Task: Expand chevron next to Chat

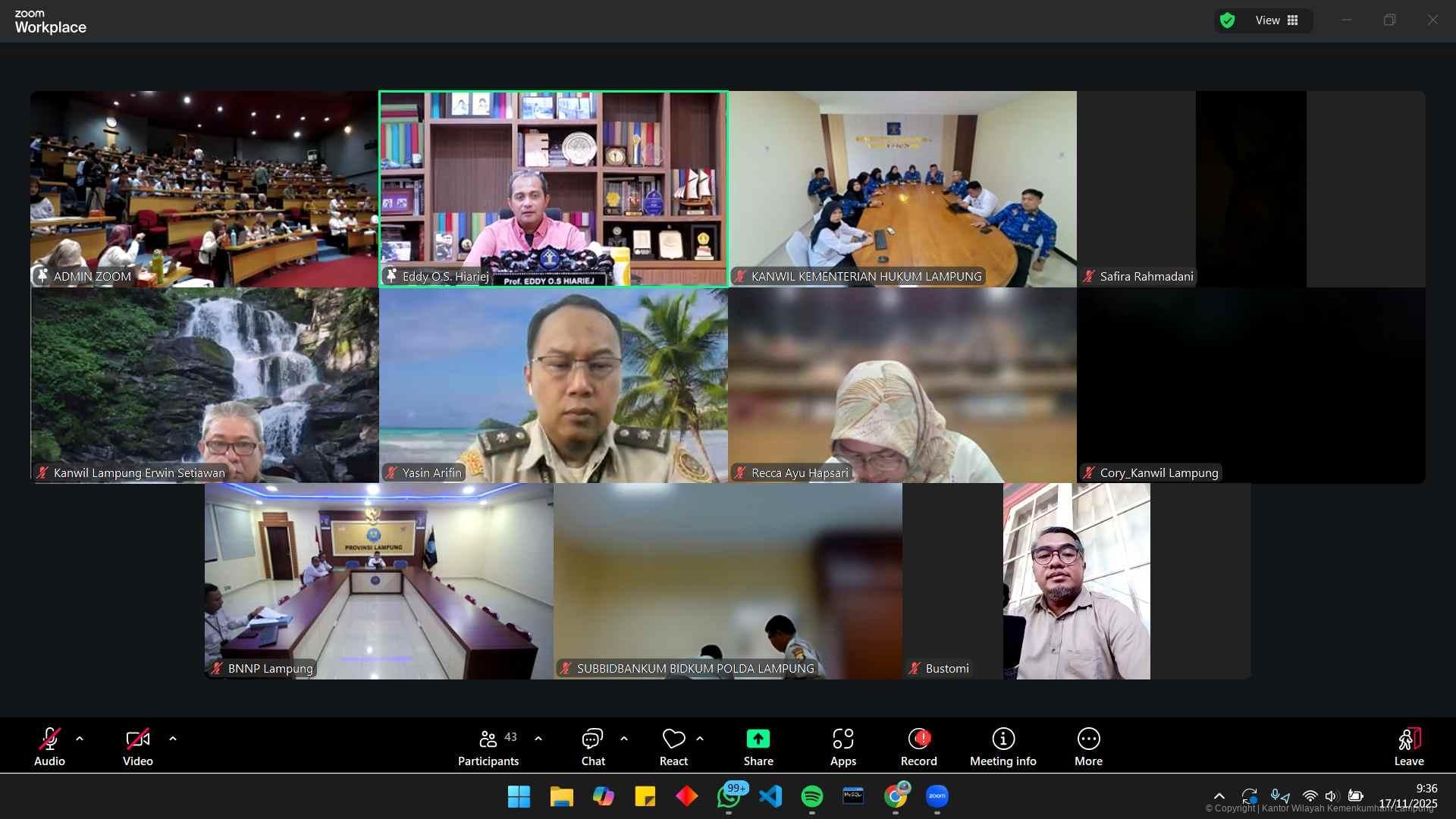Action: click(x=624, y=739)
